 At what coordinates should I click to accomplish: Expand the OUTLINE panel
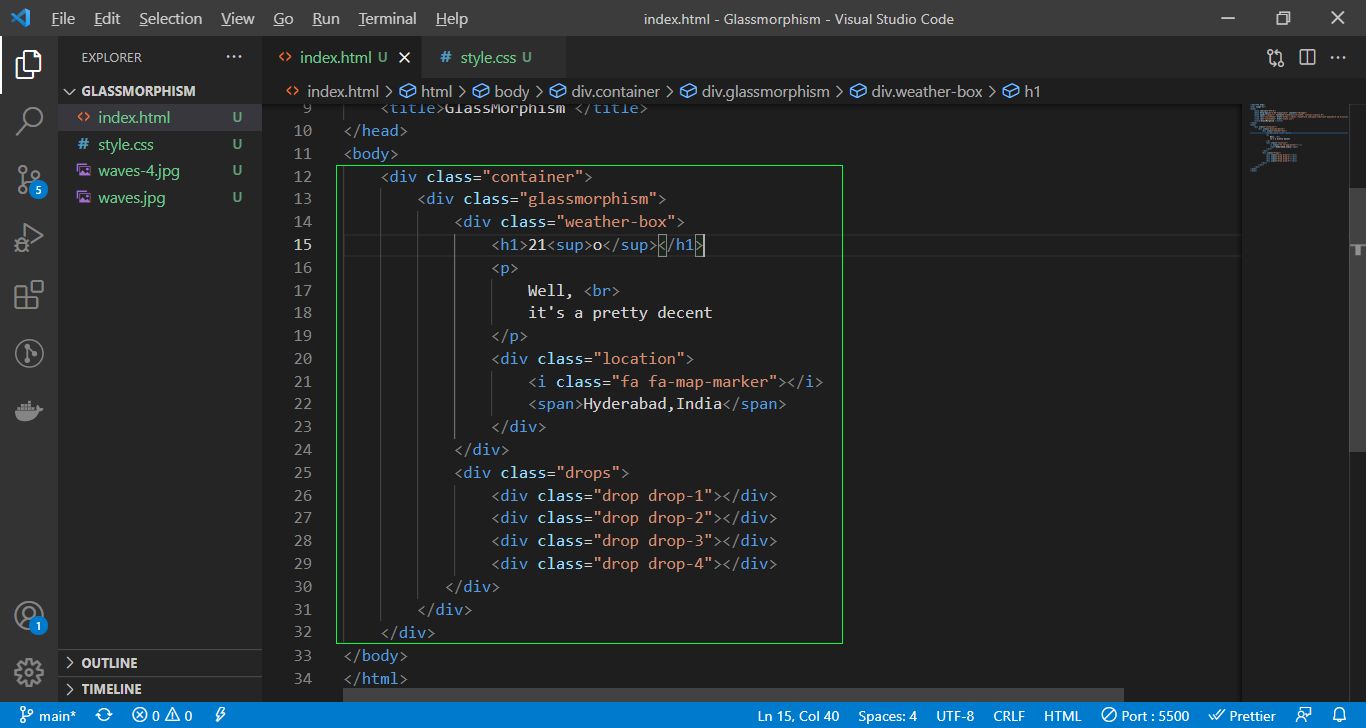[x=160, y=663]
